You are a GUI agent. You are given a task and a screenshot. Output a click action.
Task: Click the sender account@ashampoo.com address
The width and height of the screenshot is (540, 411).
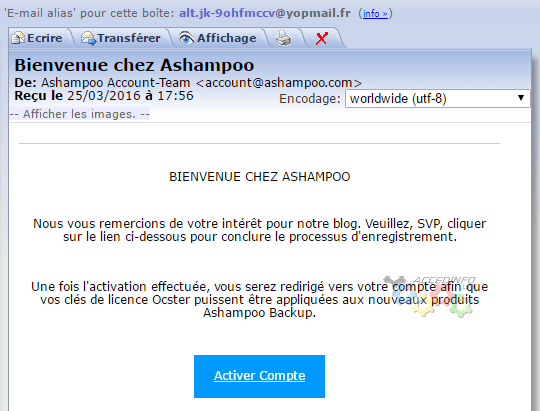[x=279, y=83]
